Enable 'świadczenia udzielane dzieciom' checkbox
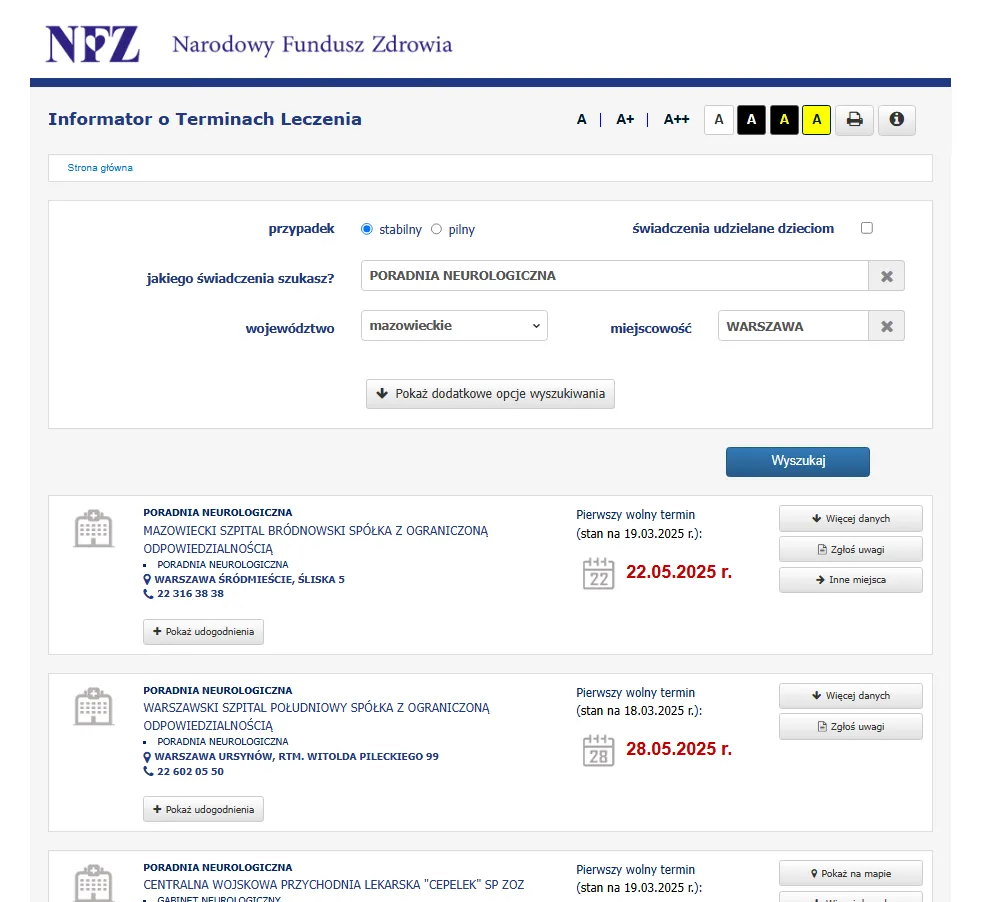The height and width of the screenshot is (902, 988). click(x=867, y=228)
